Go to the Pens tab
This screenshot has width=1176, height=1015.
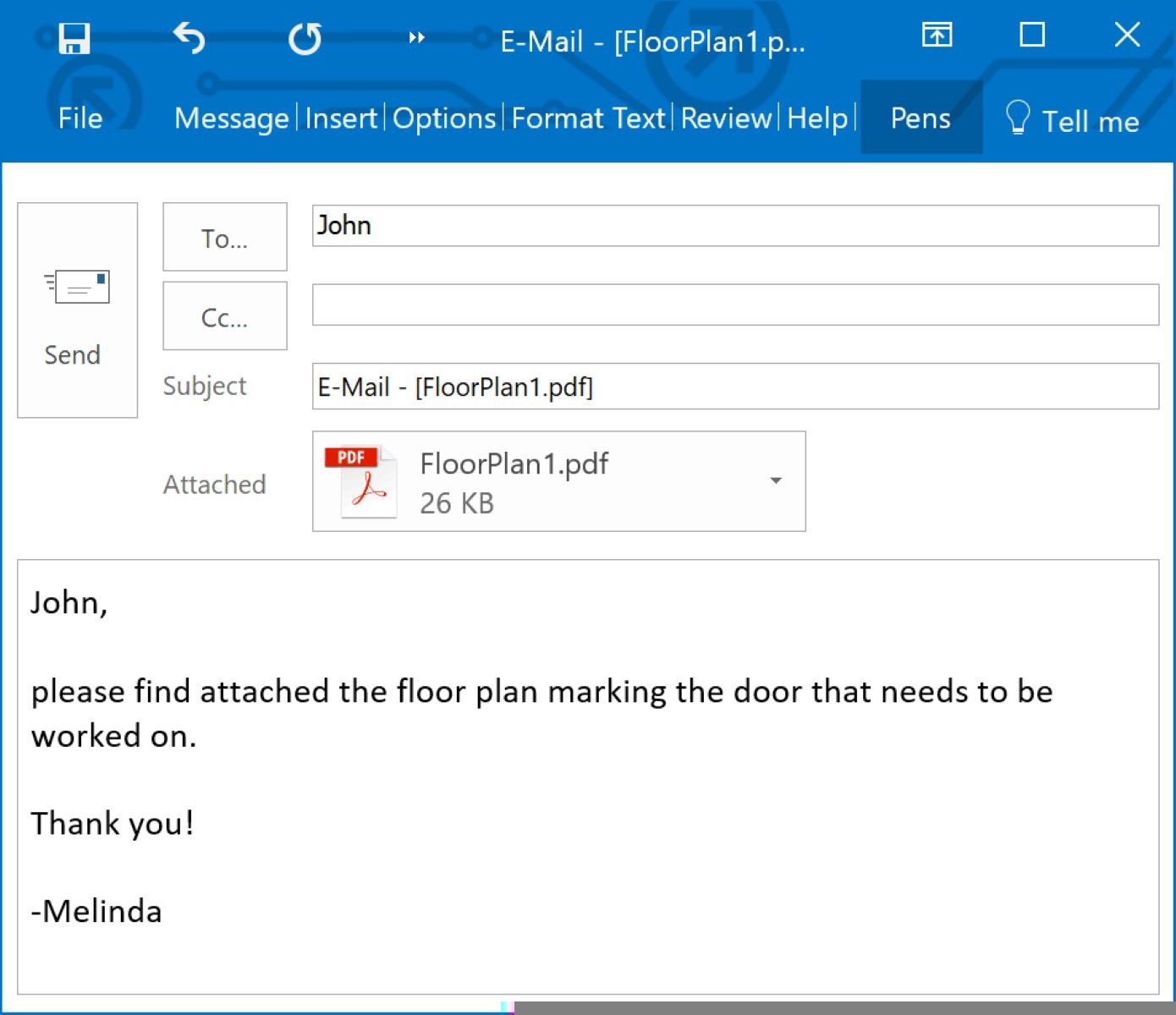point(920,118)
